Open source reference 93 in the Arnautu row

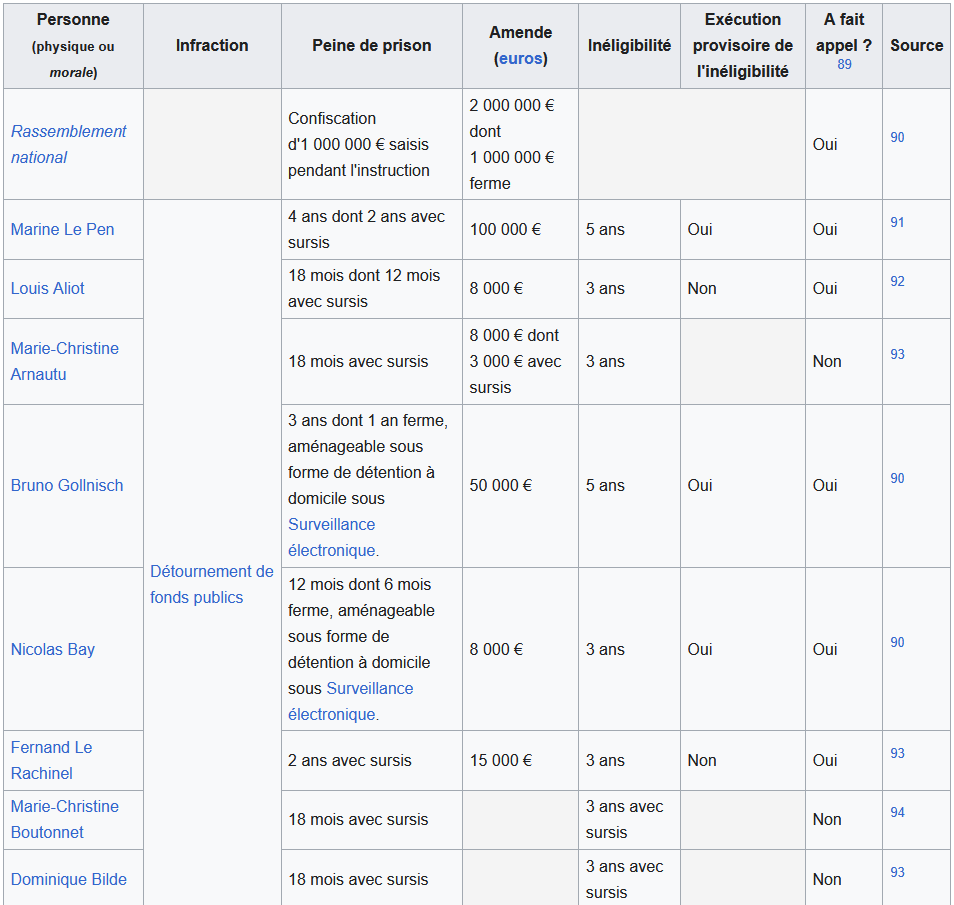click(x=897, y=355)
